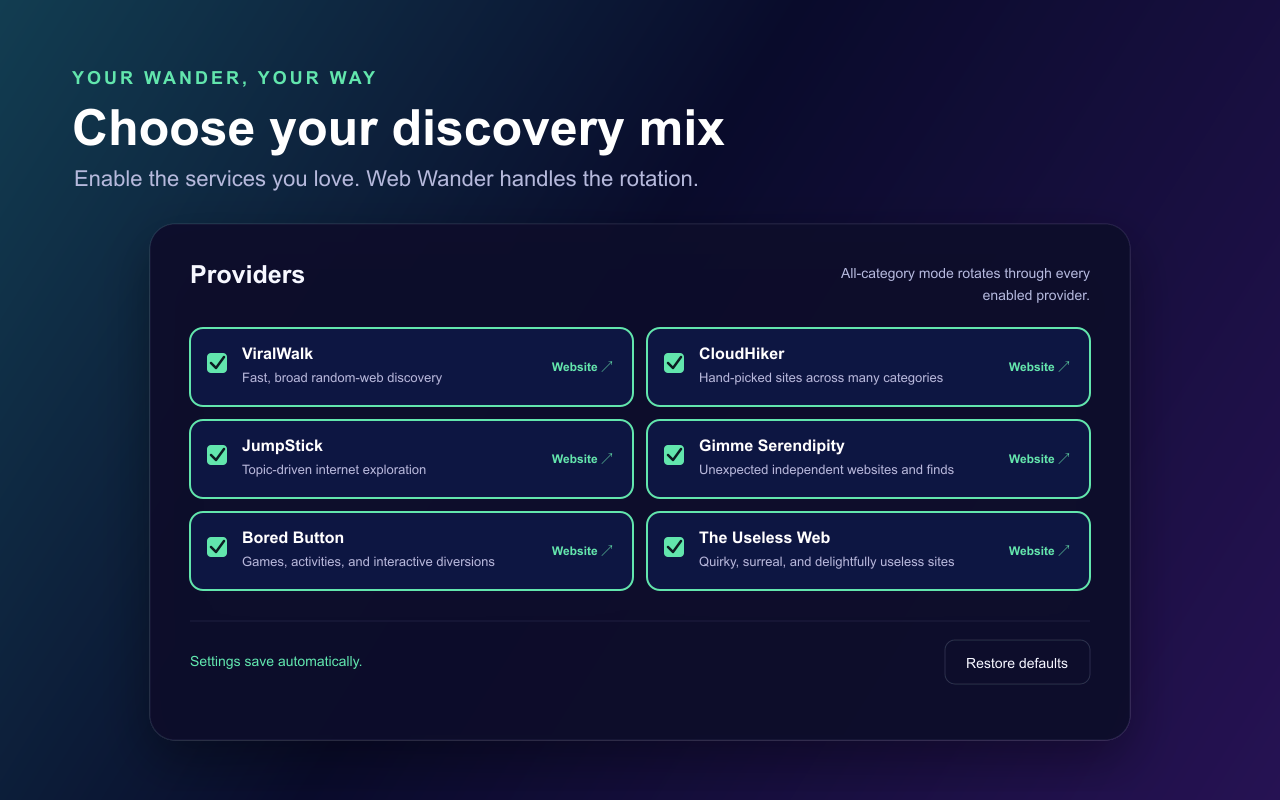Select the CloudHiker provider name
1280x800 pixels.
(742, 354)
